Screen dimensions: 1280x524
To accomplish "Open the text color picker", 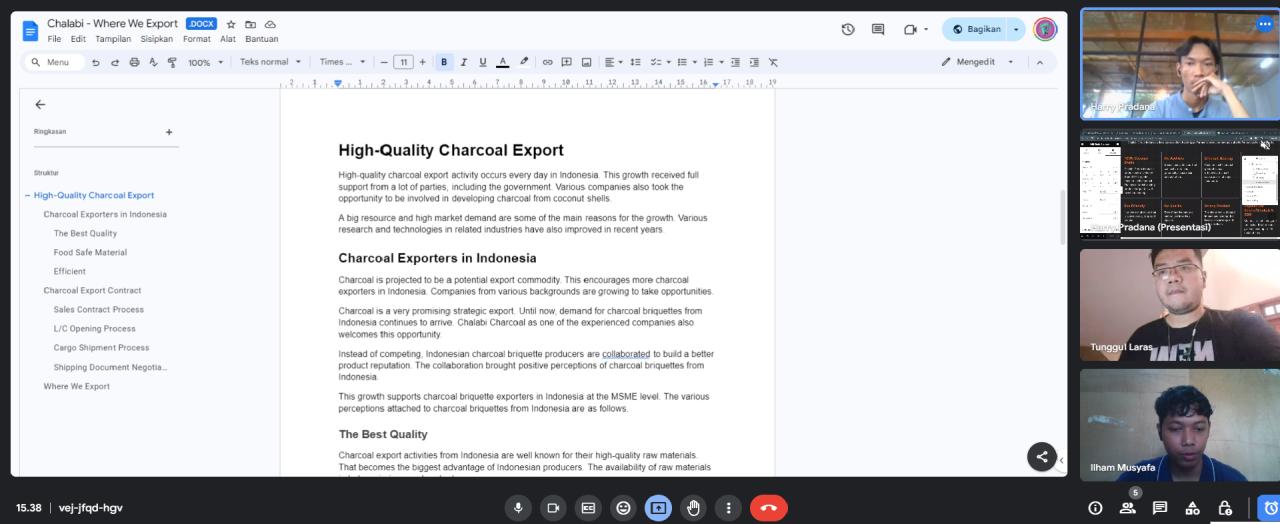I will click(502, 62).
